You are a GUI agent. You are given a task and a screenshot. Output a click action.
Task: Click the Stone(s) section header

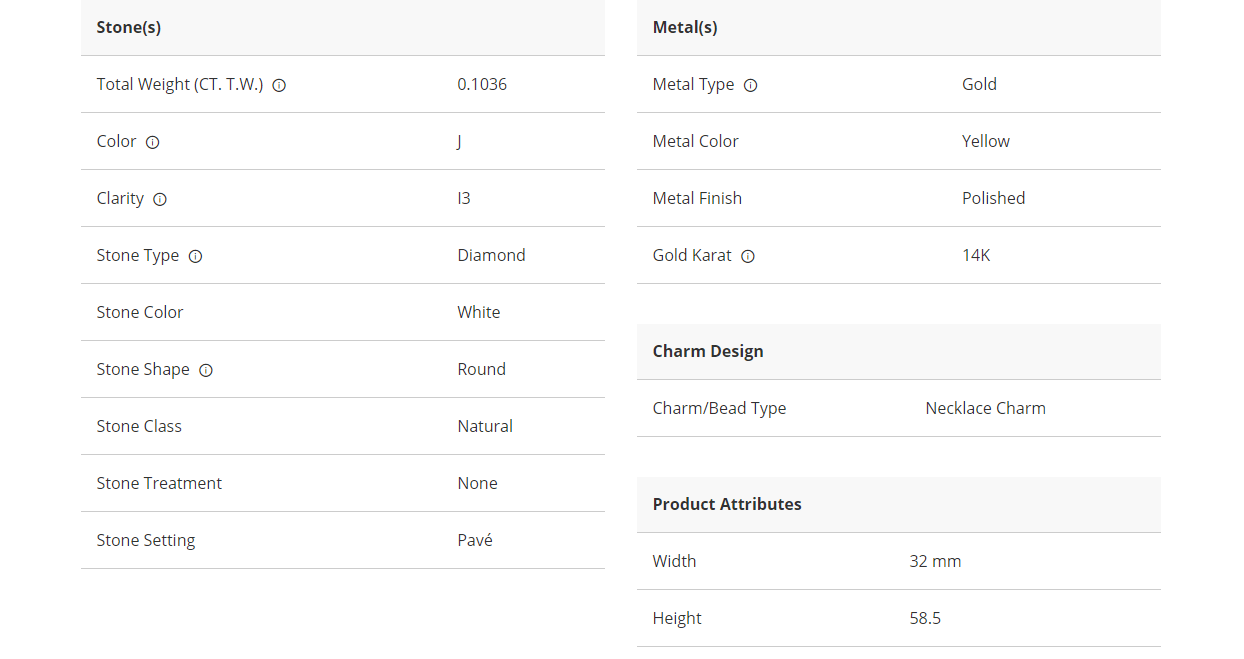(x=129, y=28)
